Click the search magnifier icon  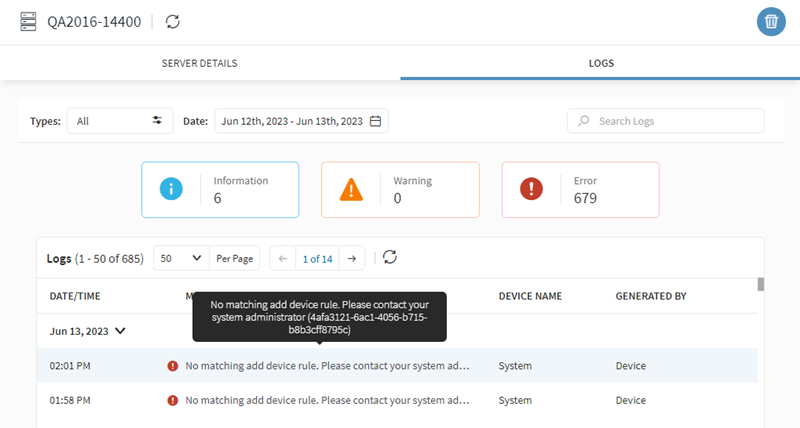(x=584, y=121)
